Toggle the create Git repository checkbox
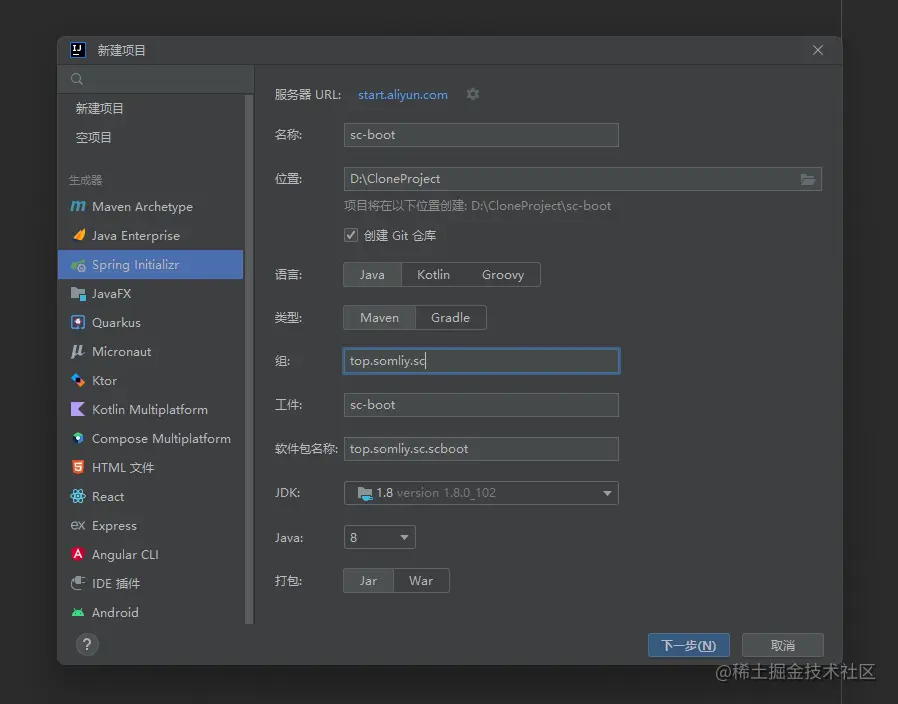 pyautogui.click(x=350, y=235)
